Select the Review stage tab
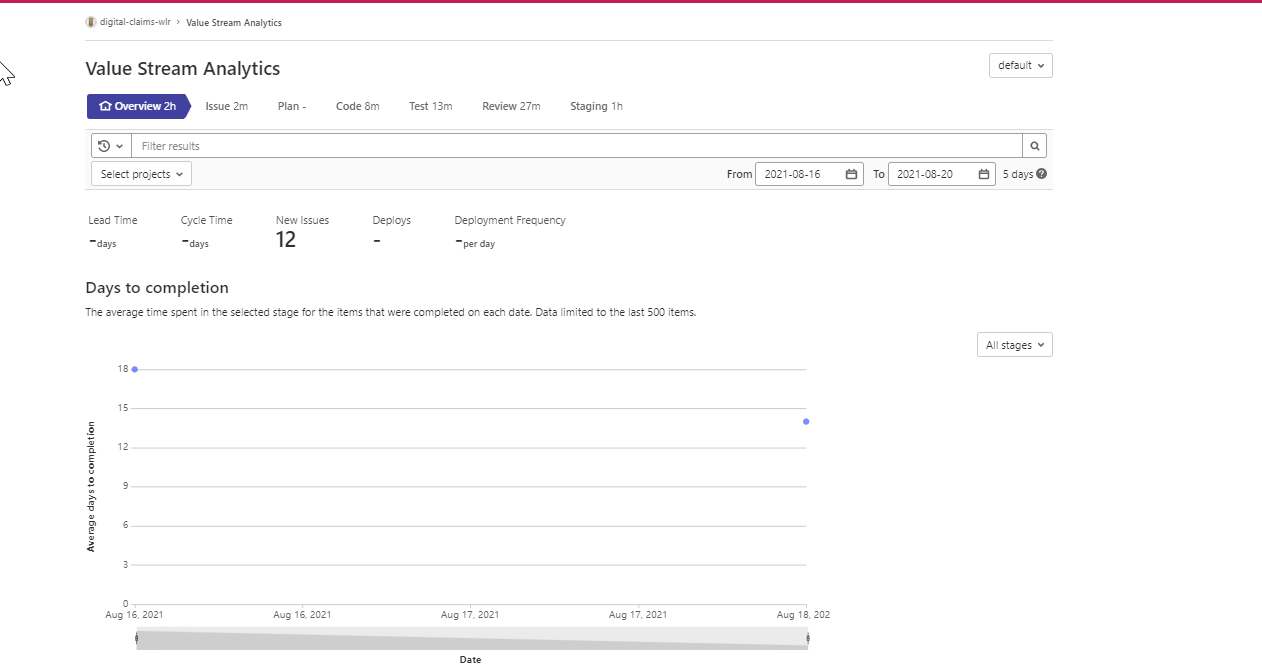The image size is (1262, 666). (511, 105)
